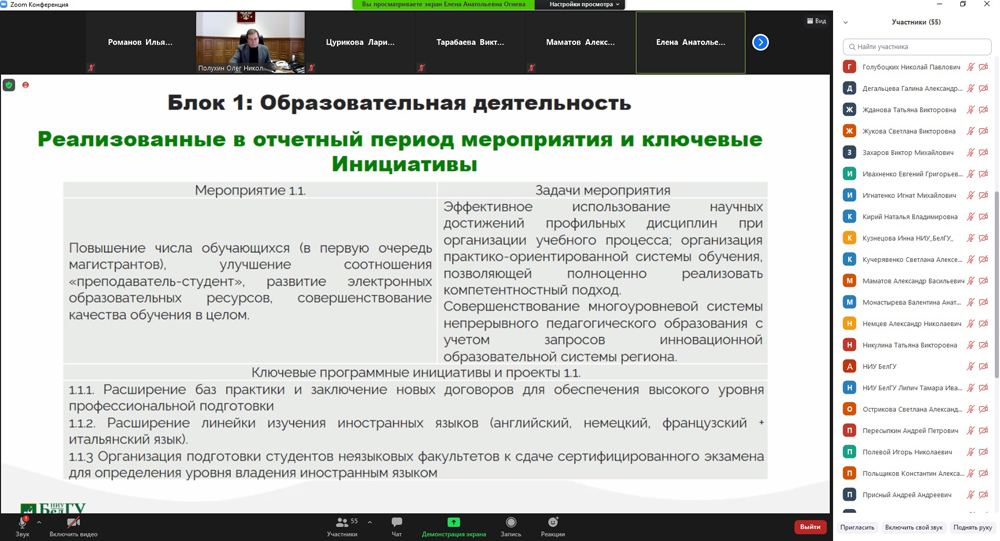Turn on camera with Включить видео
The height and width of the screenshot is (541, 1000).
click(73, 522)
